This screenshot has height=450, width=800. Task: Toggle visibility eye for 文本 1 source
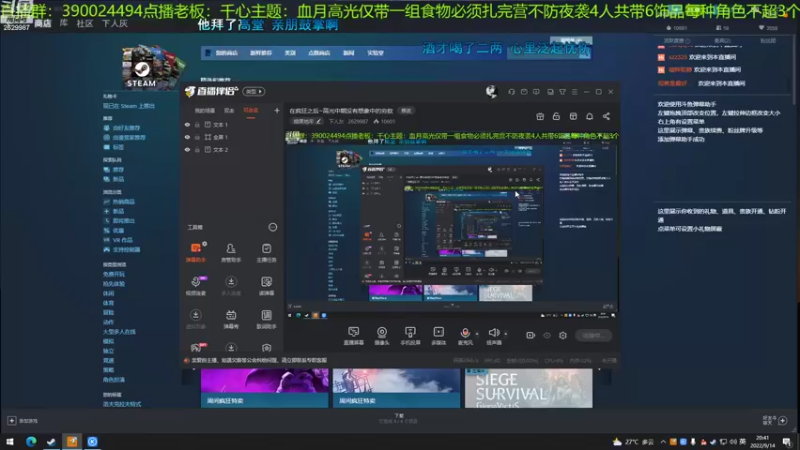[x=187, y=124]
